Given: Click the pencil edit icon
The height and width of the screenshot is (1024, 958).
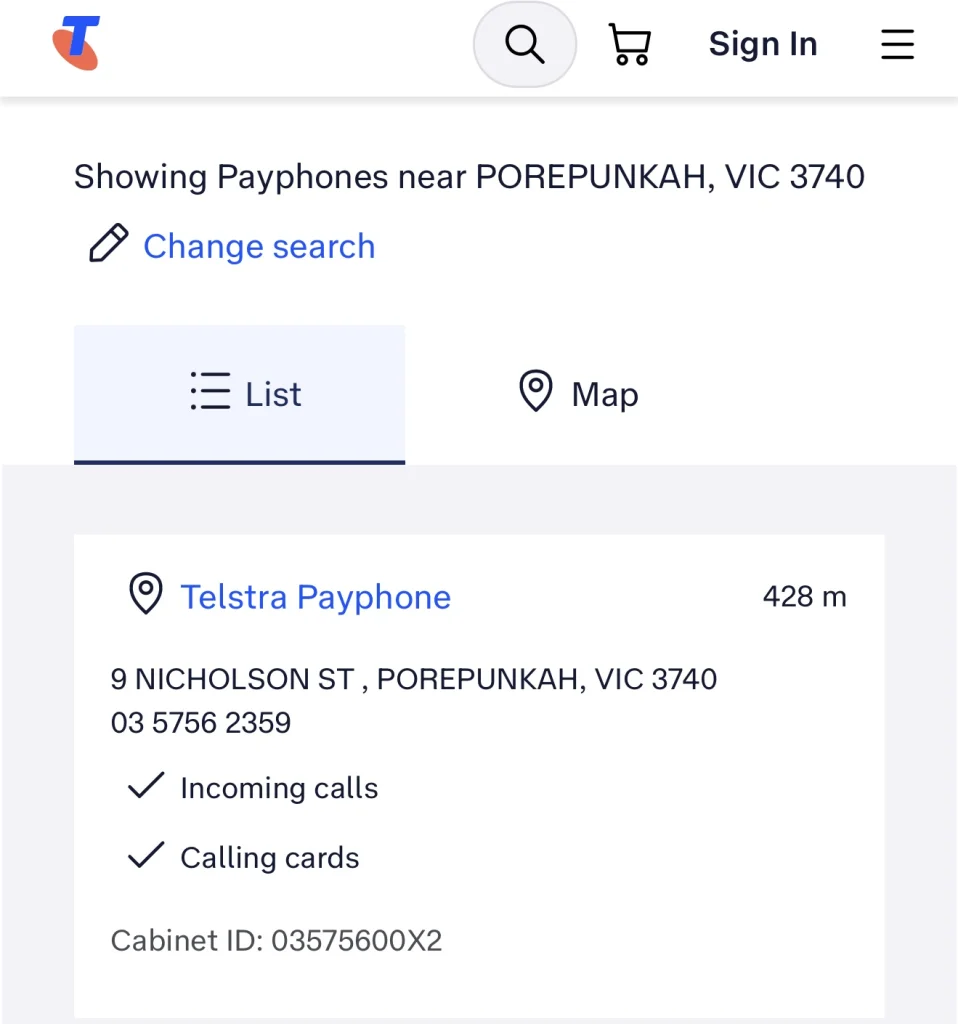Looking at the screenshot, I should tap(109, 244).
